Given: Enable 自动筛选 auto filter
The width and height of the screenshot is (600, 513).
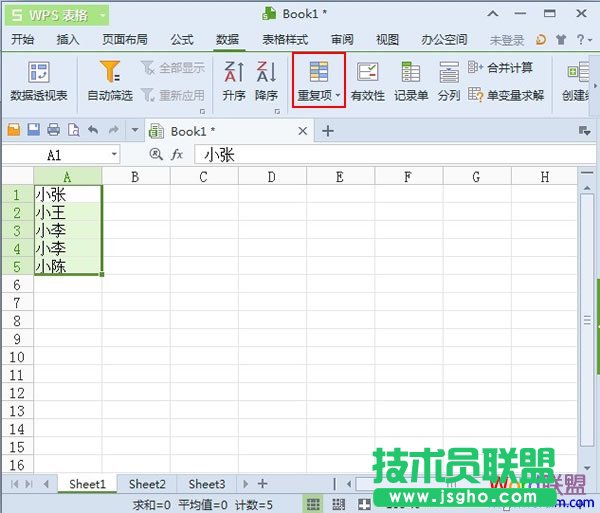Looking at the screenshot, I should click(x=110, y=81).
